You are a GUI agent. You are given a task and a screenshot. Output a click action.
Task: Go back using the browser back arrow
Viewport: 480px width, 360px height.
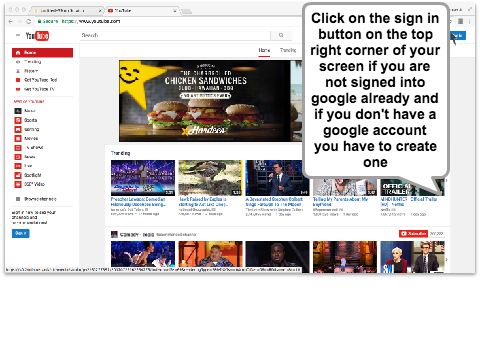click(11, 21)
